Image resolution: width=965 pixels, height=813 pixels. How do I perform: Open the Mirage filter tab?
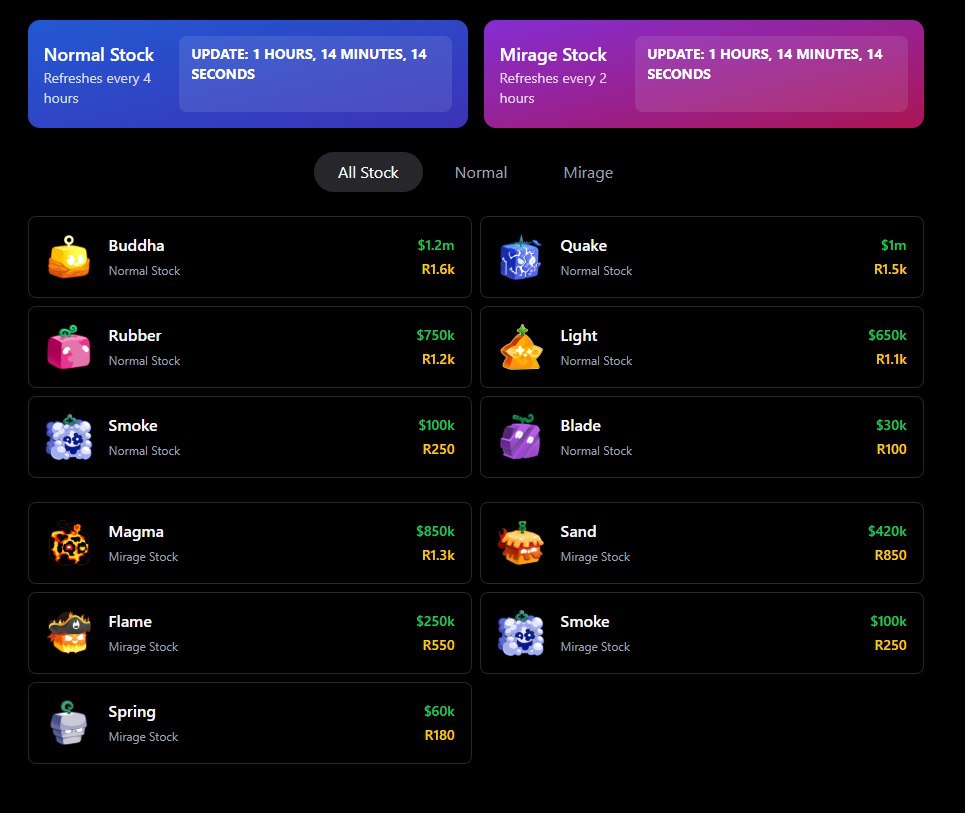[x=588, y=172]
